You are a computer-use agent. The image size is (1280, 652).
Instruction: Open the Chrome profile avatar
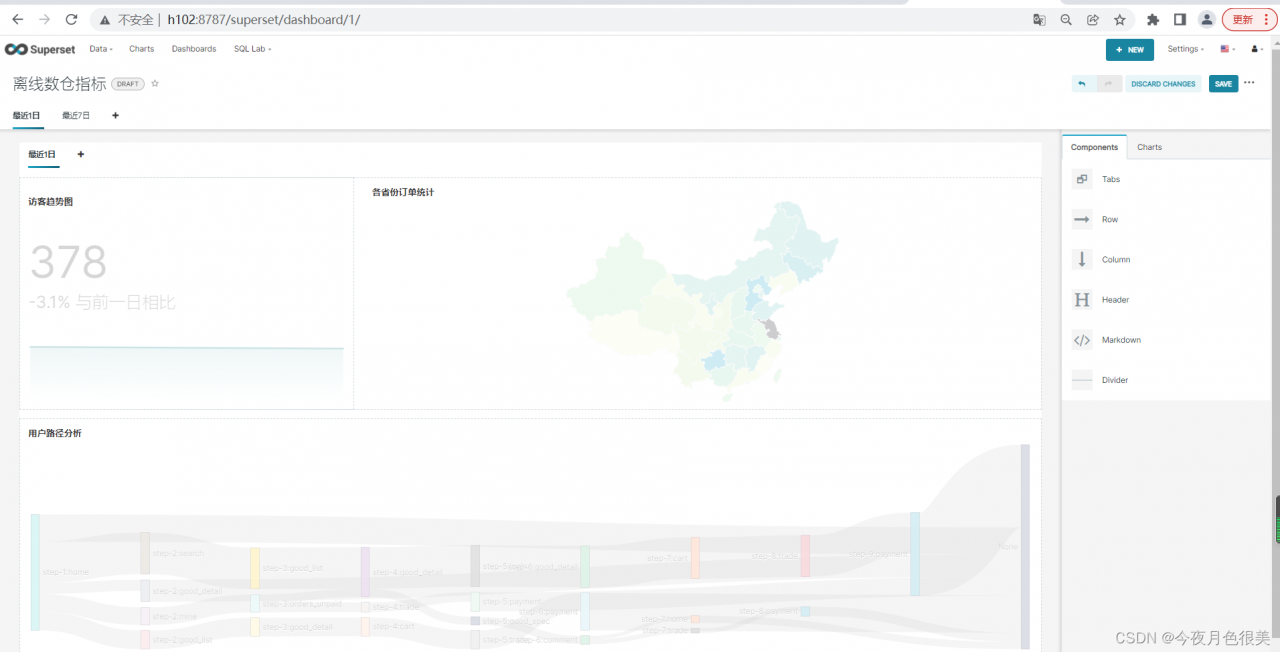(x=1207, y=19)
